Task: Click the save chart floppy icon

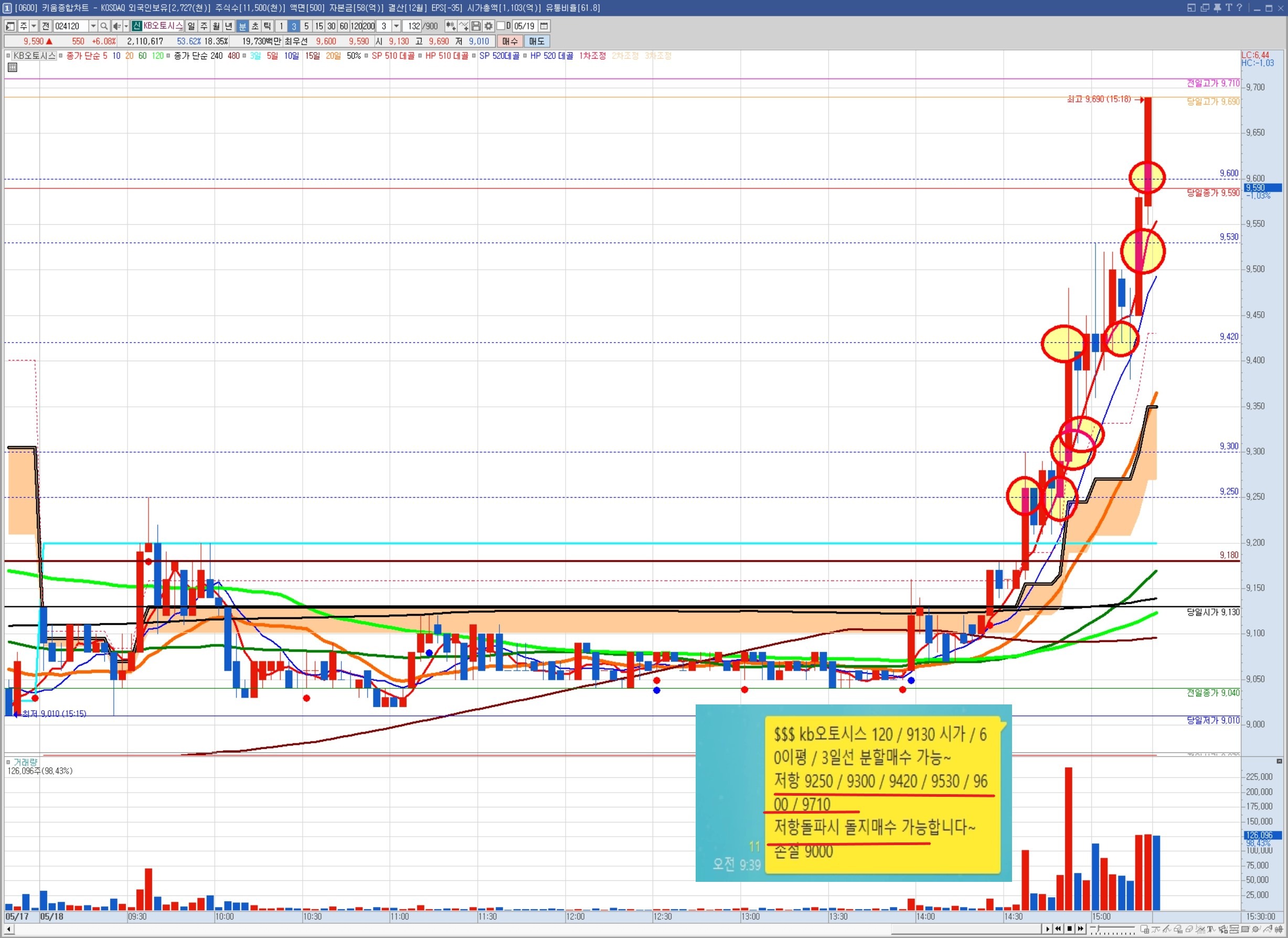Action: click(476, 26)
